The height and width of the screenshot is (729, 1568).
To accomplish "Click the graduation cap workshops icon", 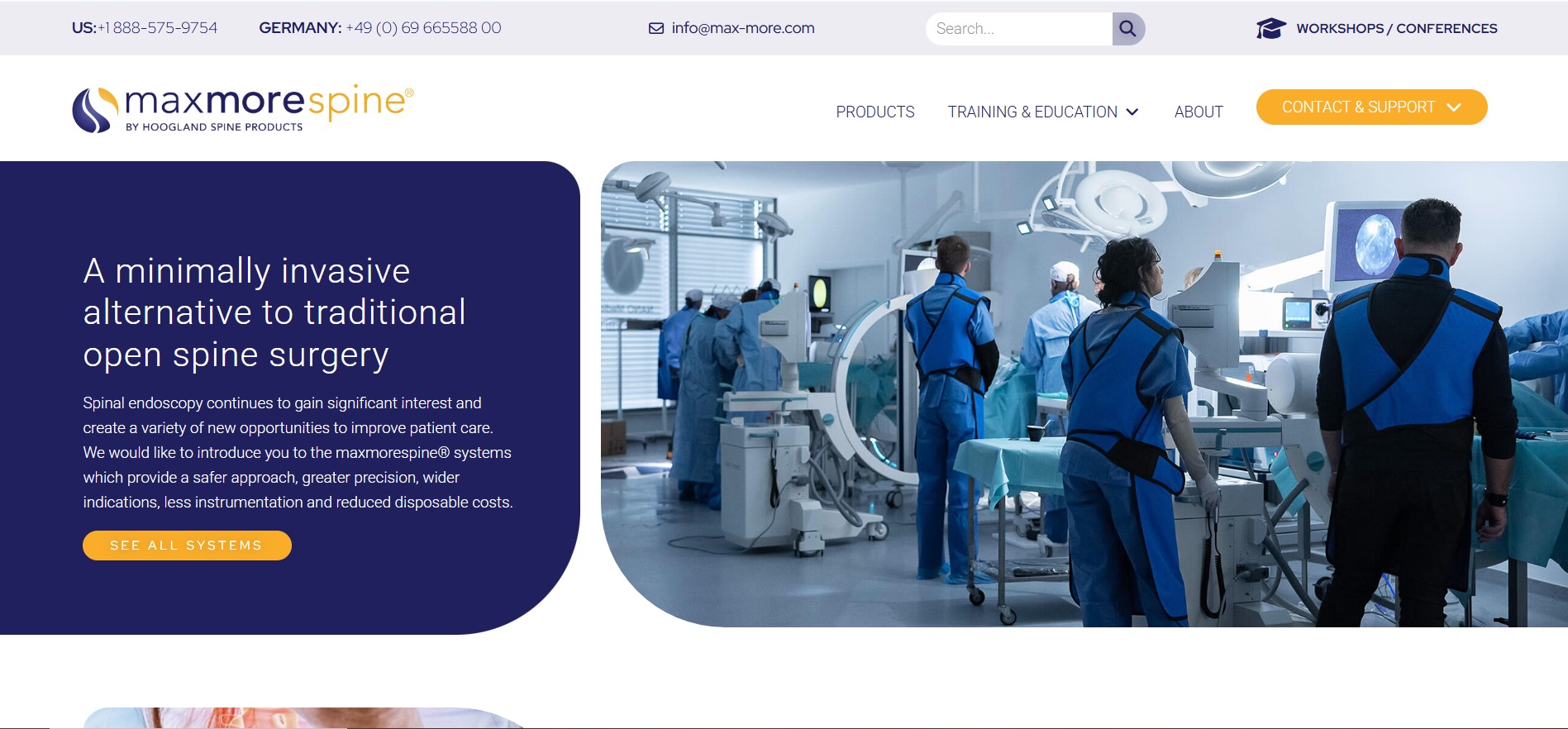I will point(1270,28).
